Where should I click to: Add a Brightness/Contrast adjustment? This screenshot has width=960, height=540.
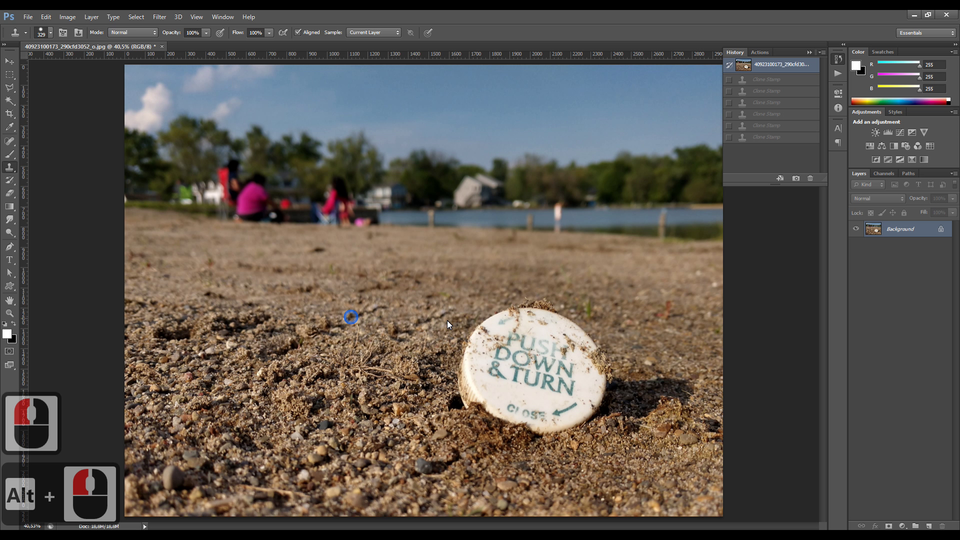(x=876, y=132)
